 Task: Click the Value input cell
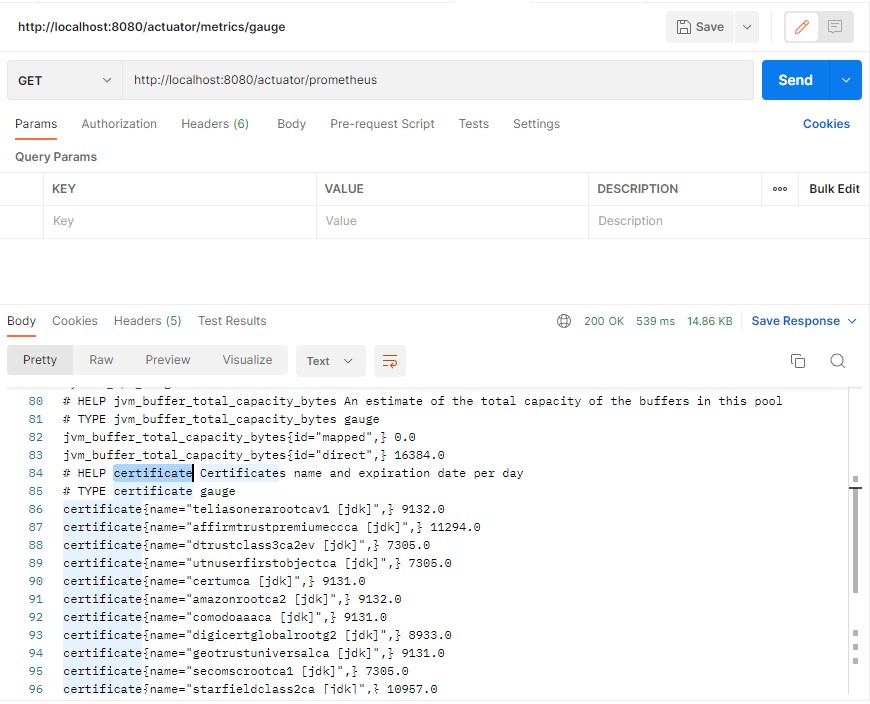(452, 221)
